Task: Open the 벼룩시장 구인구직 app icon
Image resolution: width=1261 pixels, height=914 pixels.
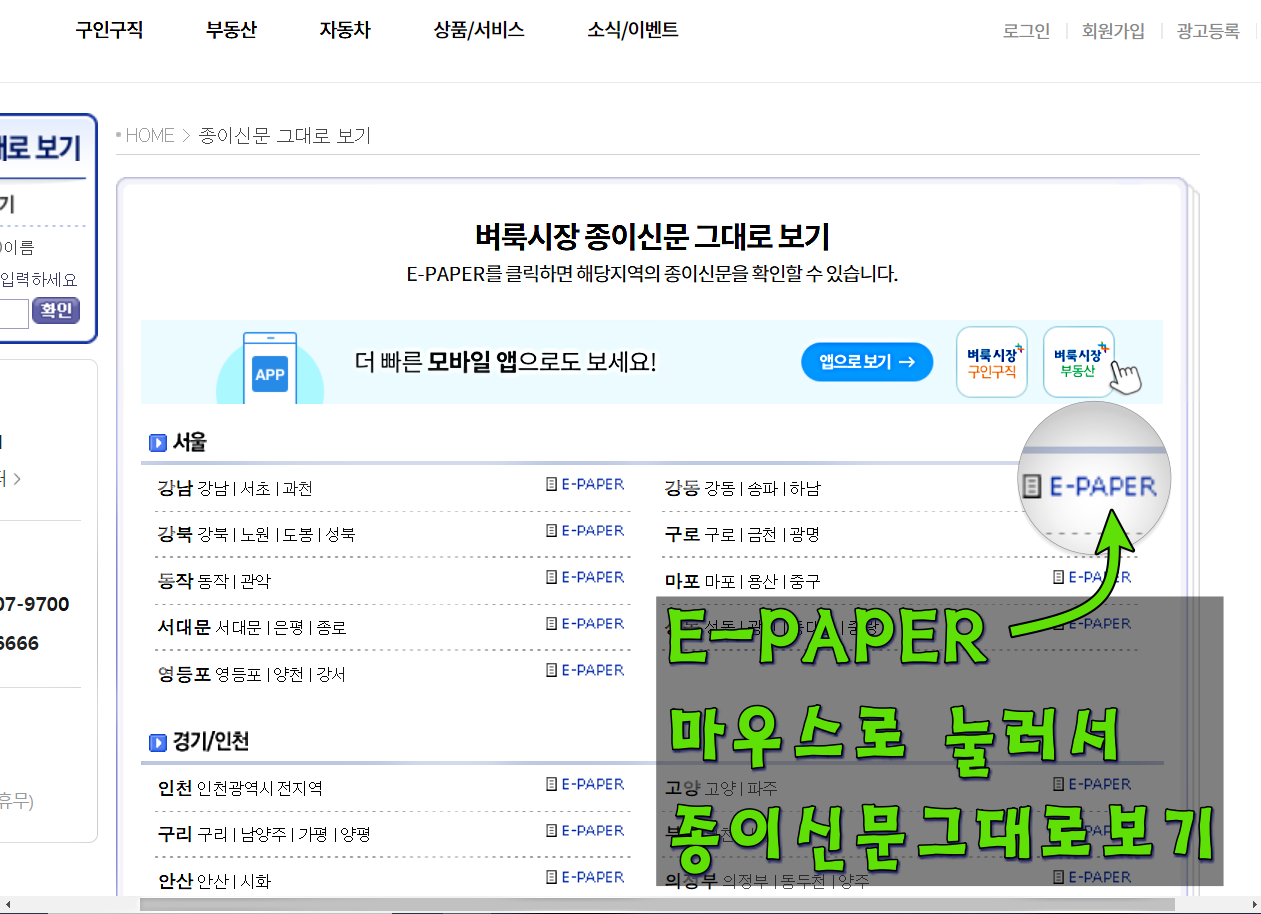Action: point(992,362)
